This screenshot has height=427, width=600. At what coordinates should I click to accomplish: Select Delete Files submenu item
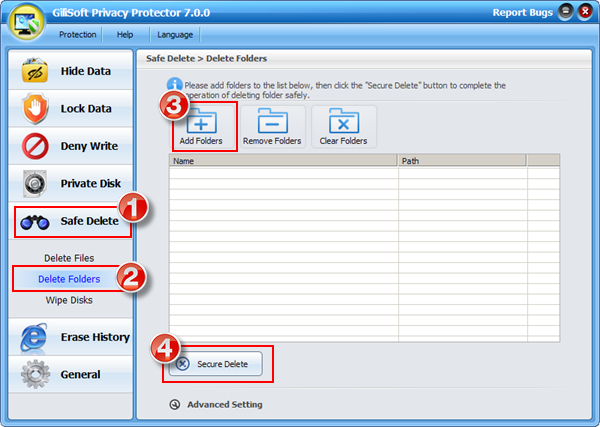click(69, 258)
